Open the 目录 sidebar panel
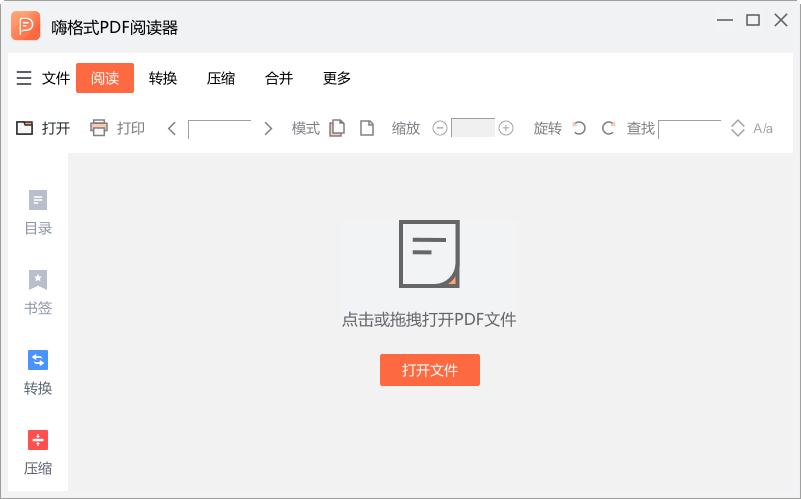This screenshot has width=801, height=499. click(x=38, y=212)
